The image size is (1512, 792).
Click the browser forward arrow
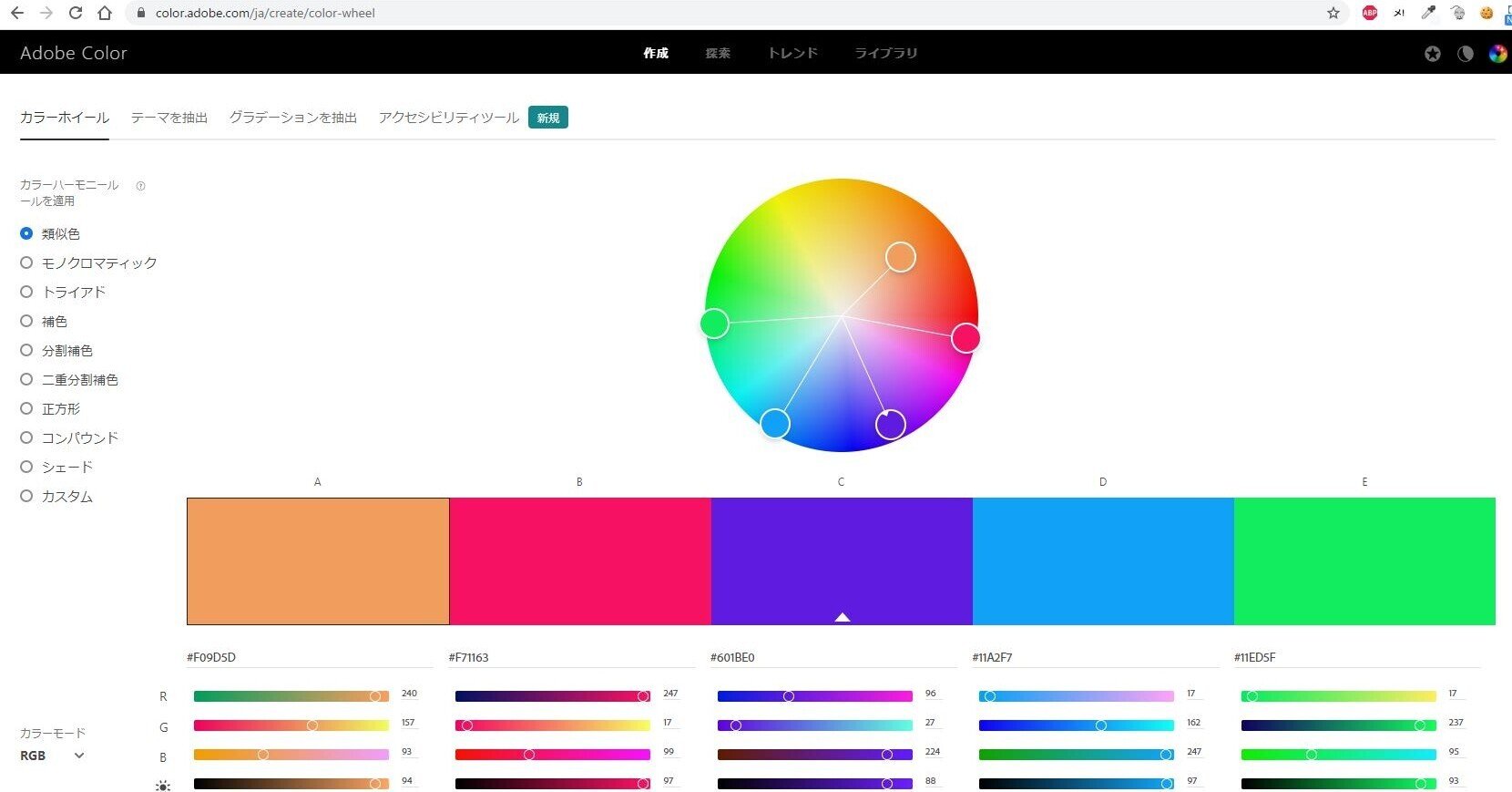[x=46, y=13]
